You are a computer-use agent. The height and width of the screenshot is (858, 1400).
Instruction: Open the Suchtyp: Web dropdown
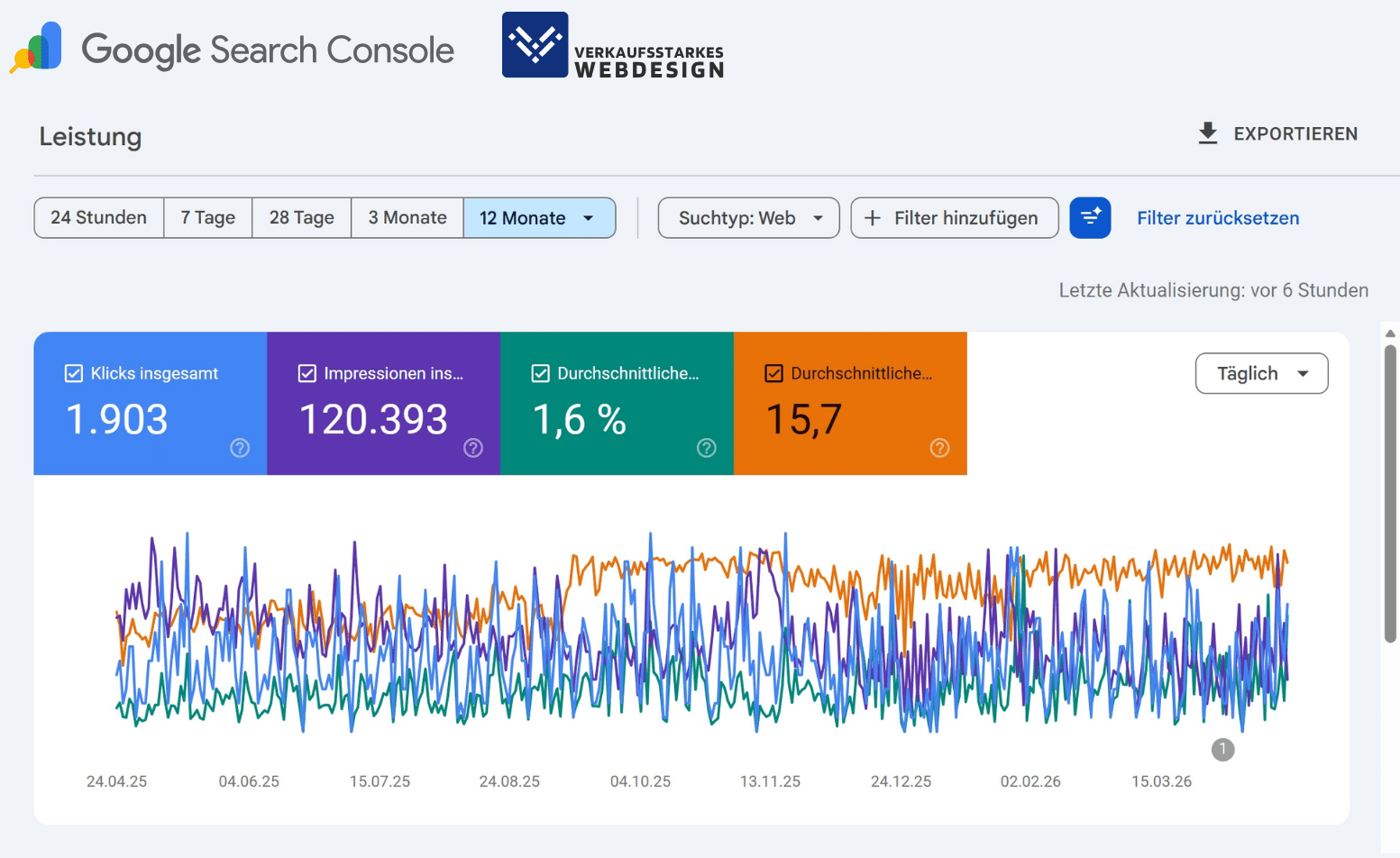coord(747,217)
